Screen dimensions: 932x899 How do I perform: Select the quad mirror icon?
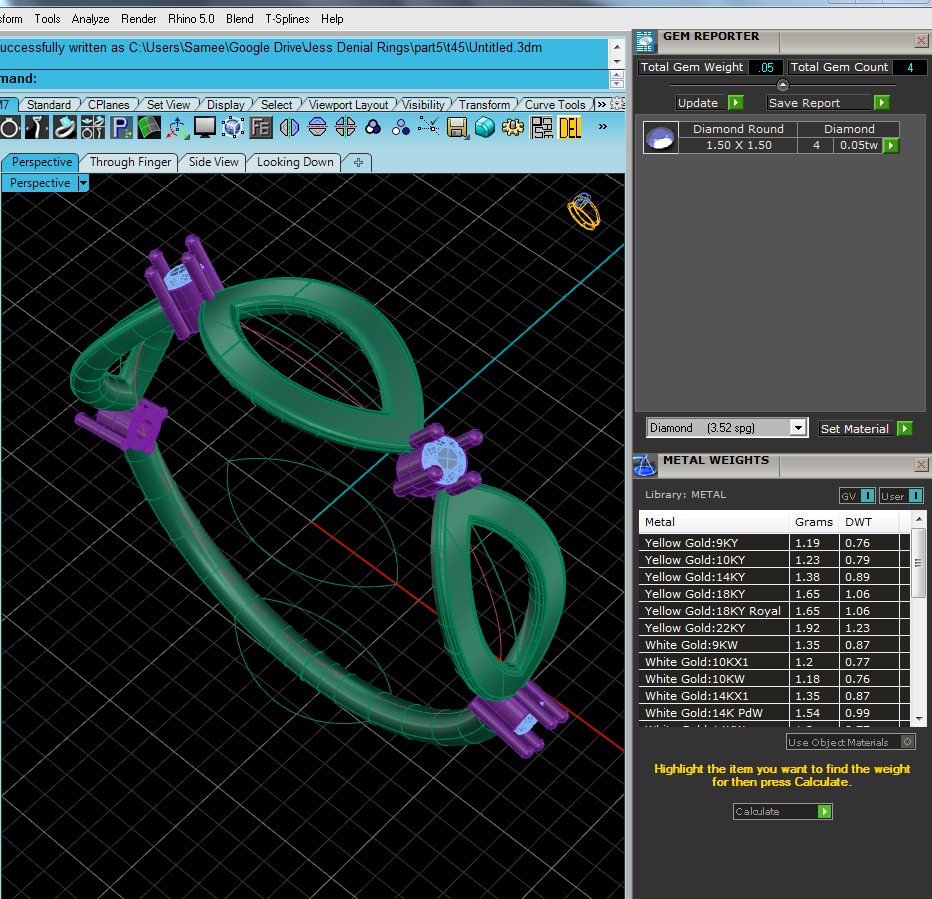click(x=345, y=127)
